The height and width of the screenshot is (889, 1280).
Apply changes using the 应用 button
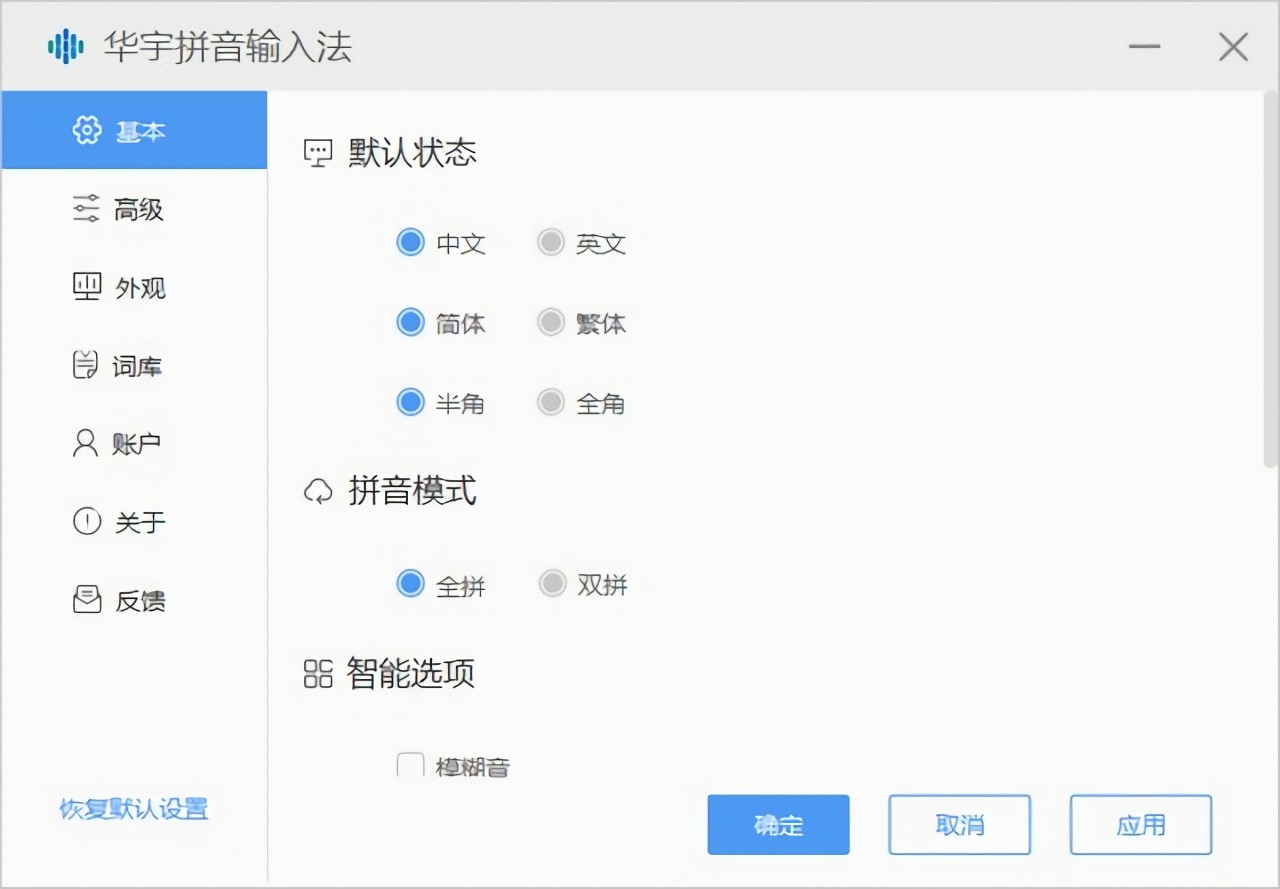[x=1140, y=825]
